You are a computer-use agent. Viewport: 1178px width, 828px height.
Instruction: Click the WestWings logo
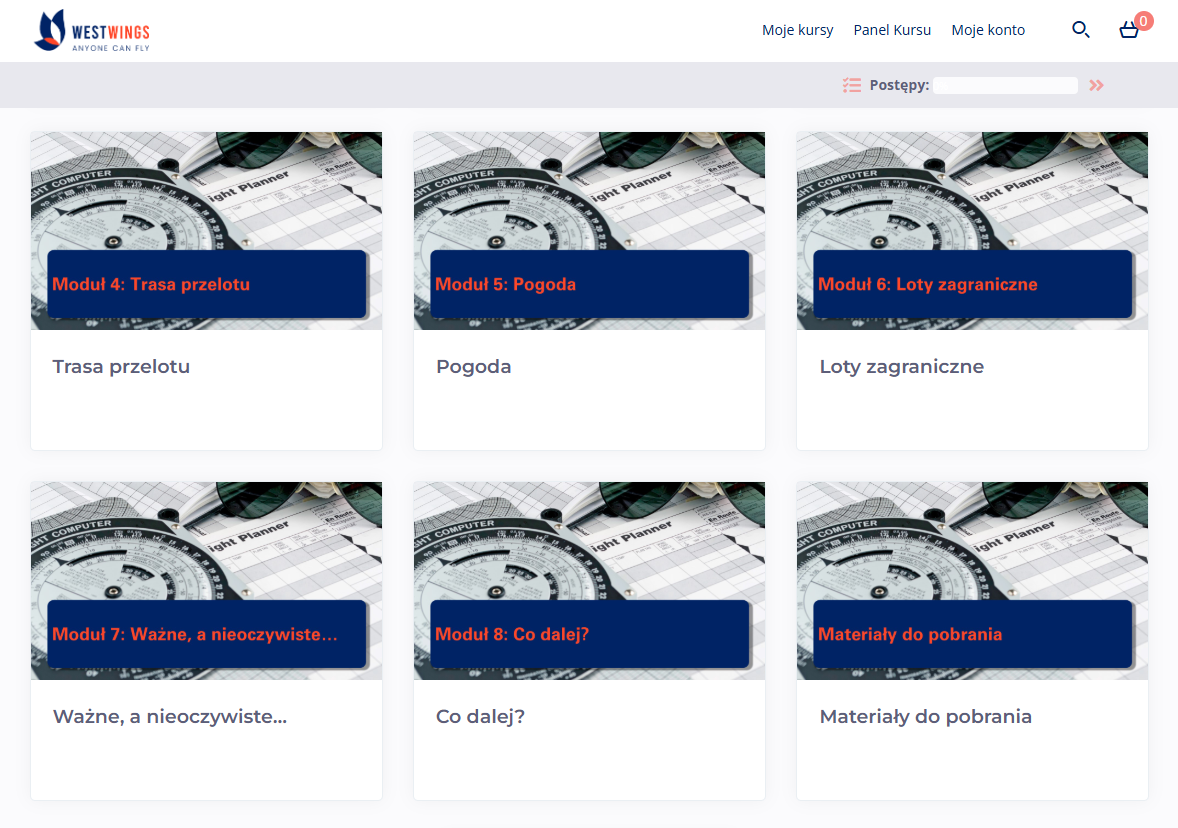tap(92, 31)
